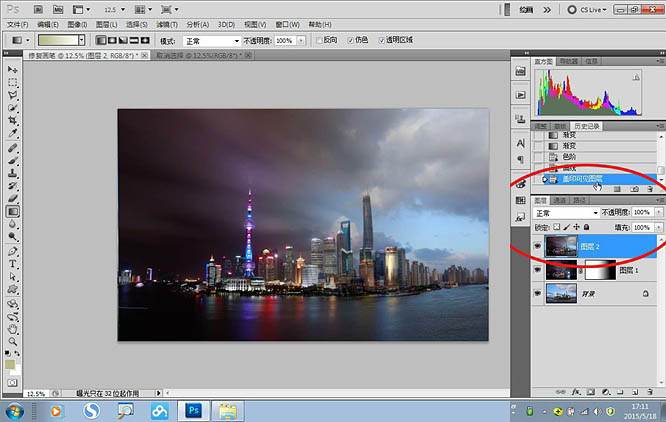
Task: Toggle the Transparency checkbox
Action: [x=381, y=40]
